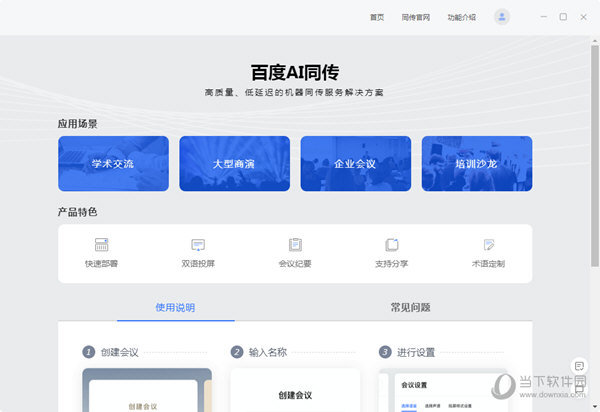Switch to the 常见问题 tab
600x412 pixels.
pyautogui.click(x=411, y=307)
